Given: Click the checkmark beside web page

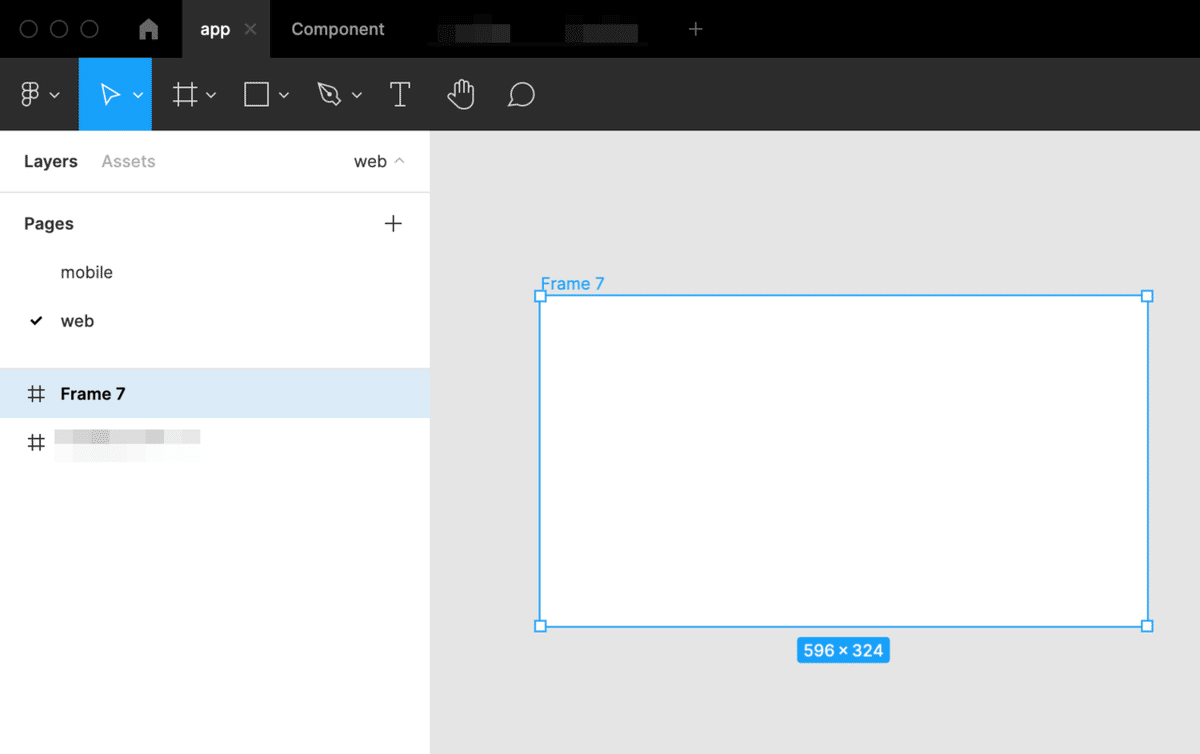Looking at the screenshot, I should pos(36,321).
